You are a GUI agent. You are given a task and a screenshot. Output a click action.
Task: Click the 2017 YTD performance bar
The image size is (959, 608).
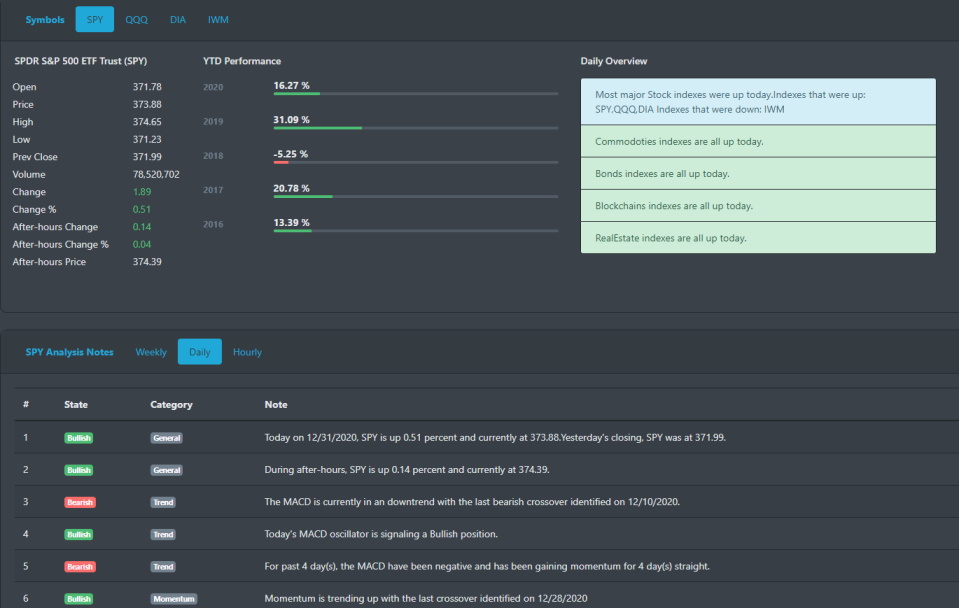[416, 196]
